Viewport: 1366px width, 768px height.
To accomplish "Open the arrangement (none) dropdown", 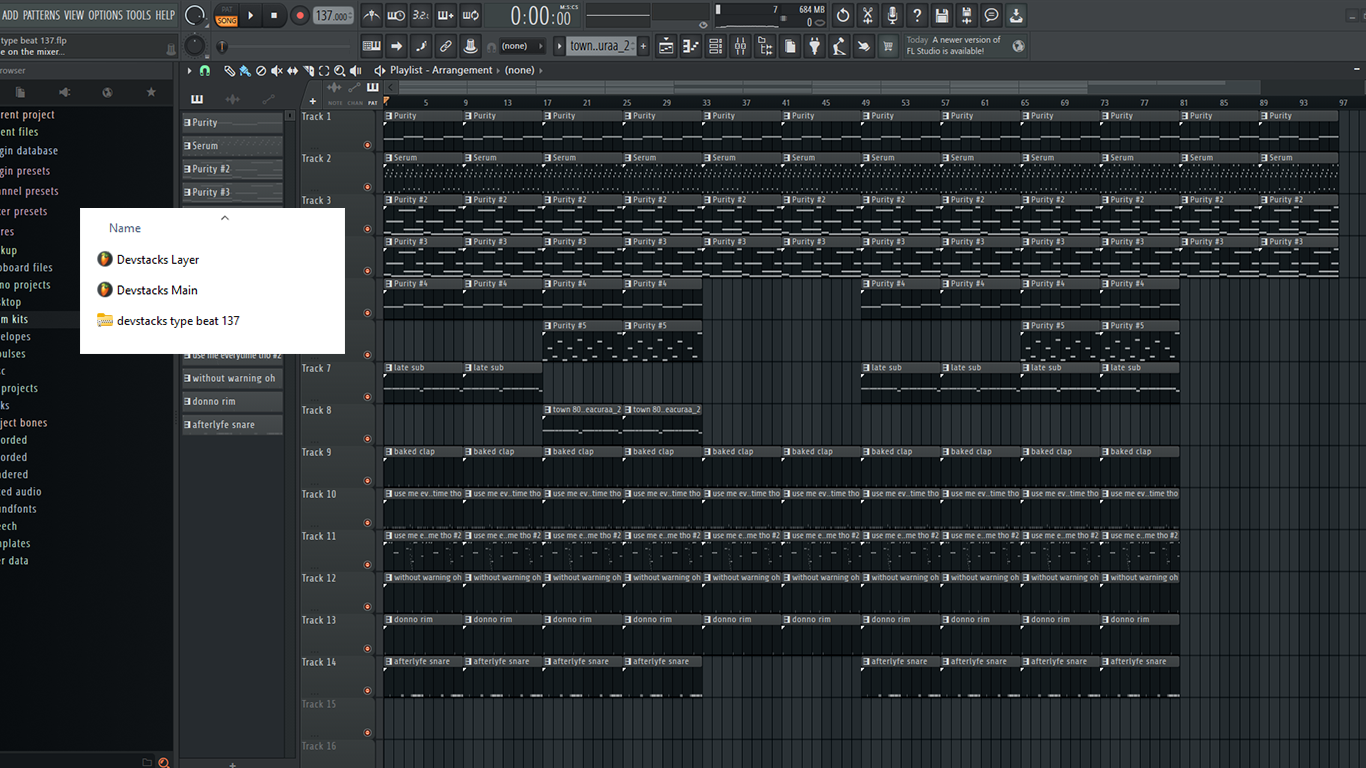I will click(x=519, y=70).
